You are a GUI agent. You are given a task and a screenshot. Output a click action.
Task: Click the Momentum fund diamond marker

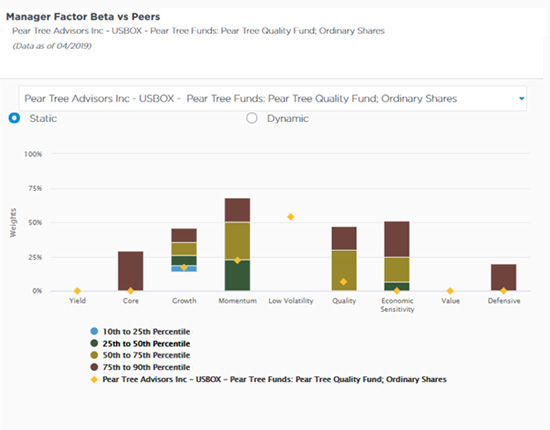(237, 260)
